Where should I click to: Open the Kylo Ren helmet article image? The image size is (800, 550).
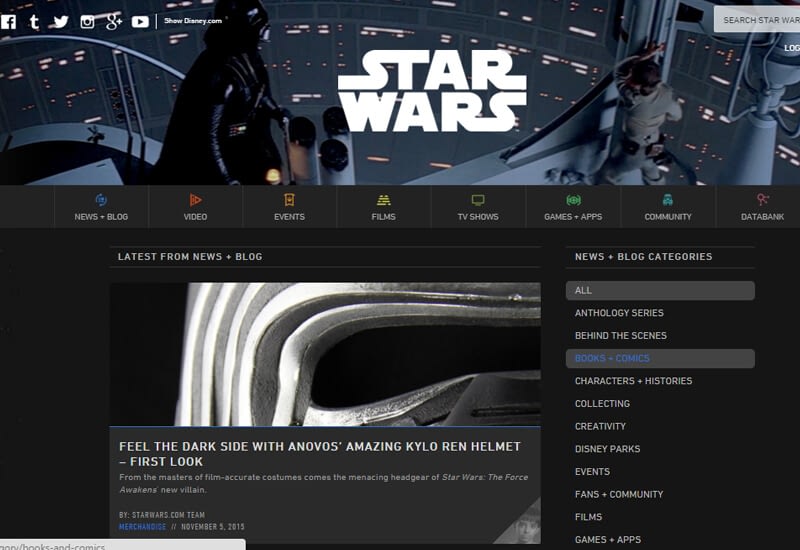pyautogui.click(x=325, y=354)
